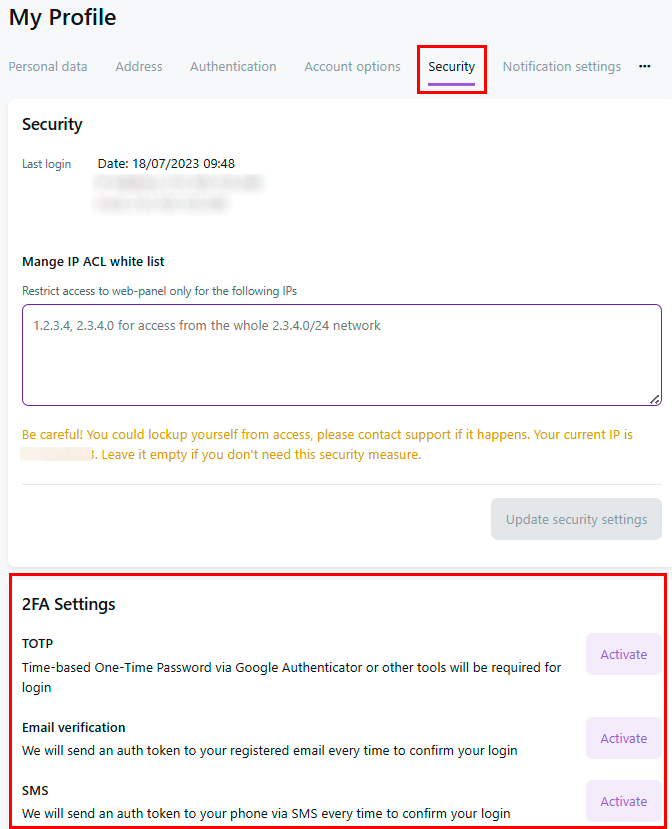Click the My Profile page heading

tap(63, 18)
